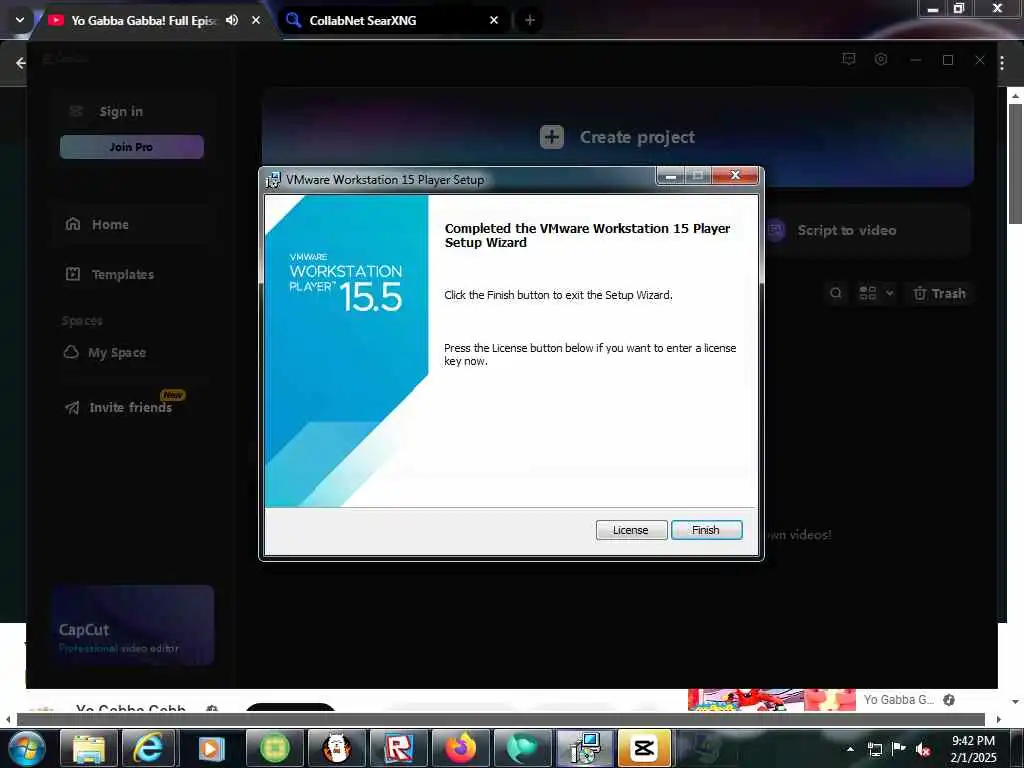Click the taskbar clock showing 9:42 PM

pos(974,748)
